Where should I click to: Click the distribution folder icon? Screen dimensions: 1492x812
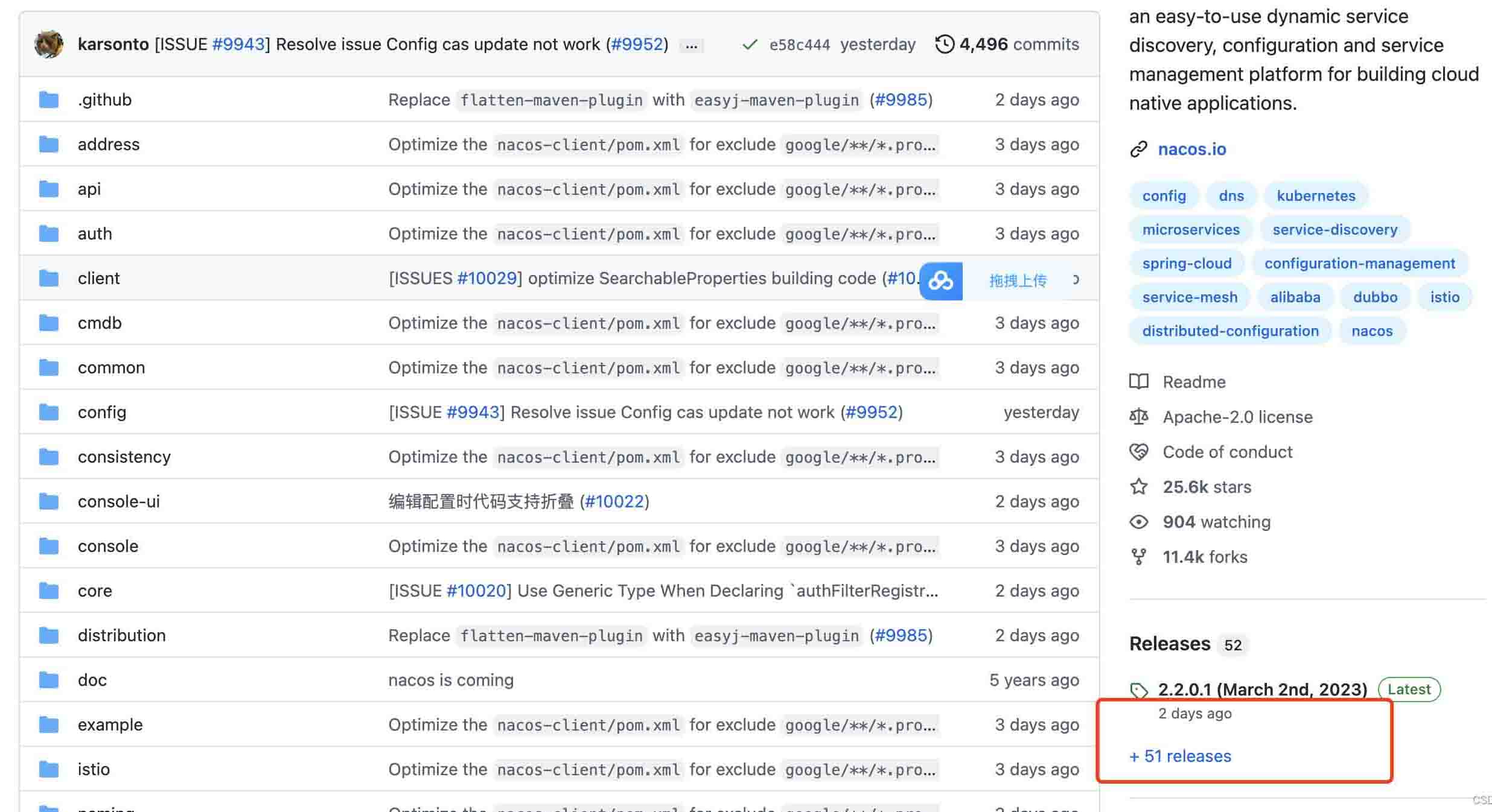(49, 635)
